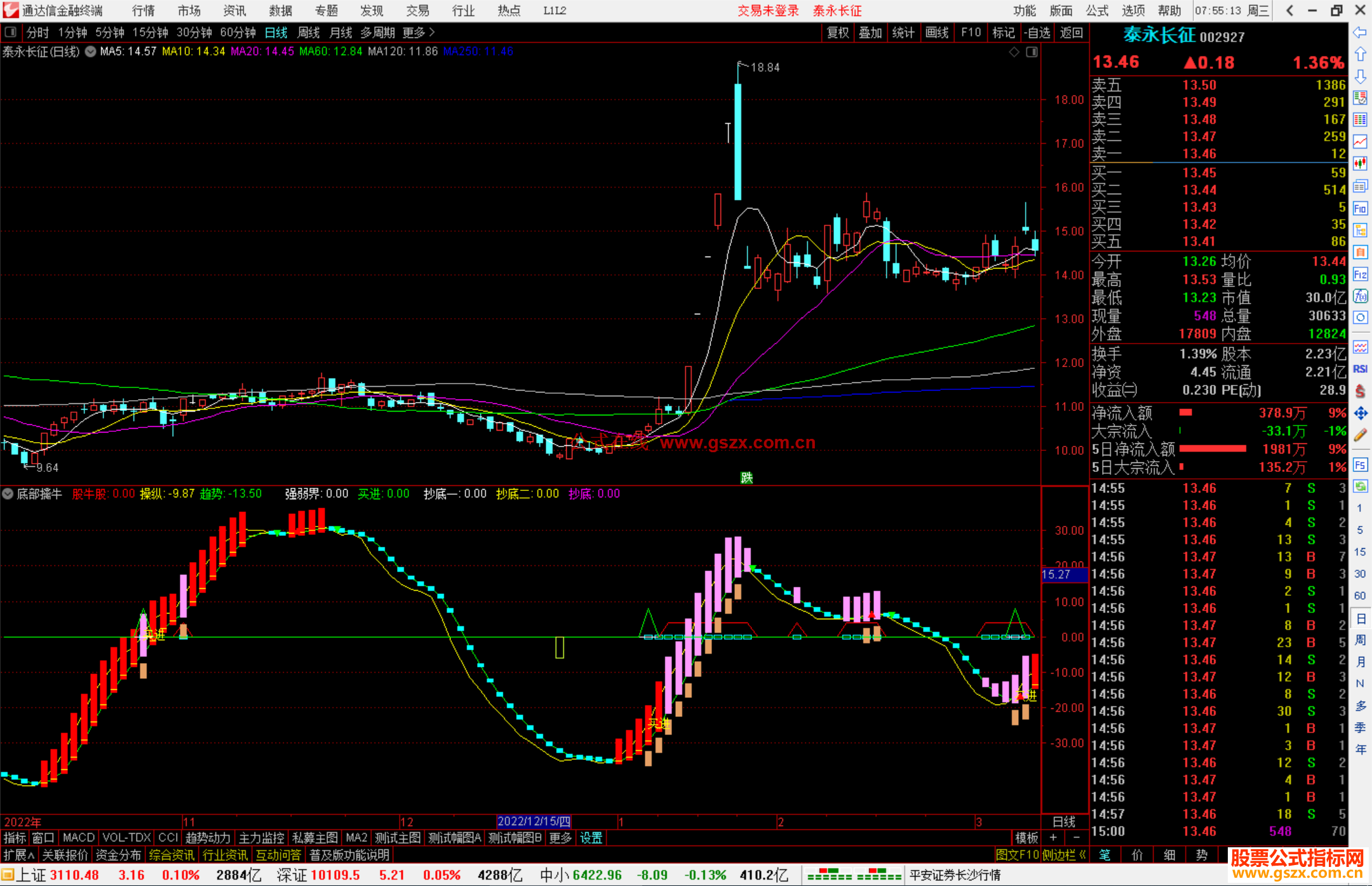Image resolution: width=1372 pixels, height=886 pixels.
Task: Click the RSI indicator sidebar icon
Action: tap(1360, 369)
